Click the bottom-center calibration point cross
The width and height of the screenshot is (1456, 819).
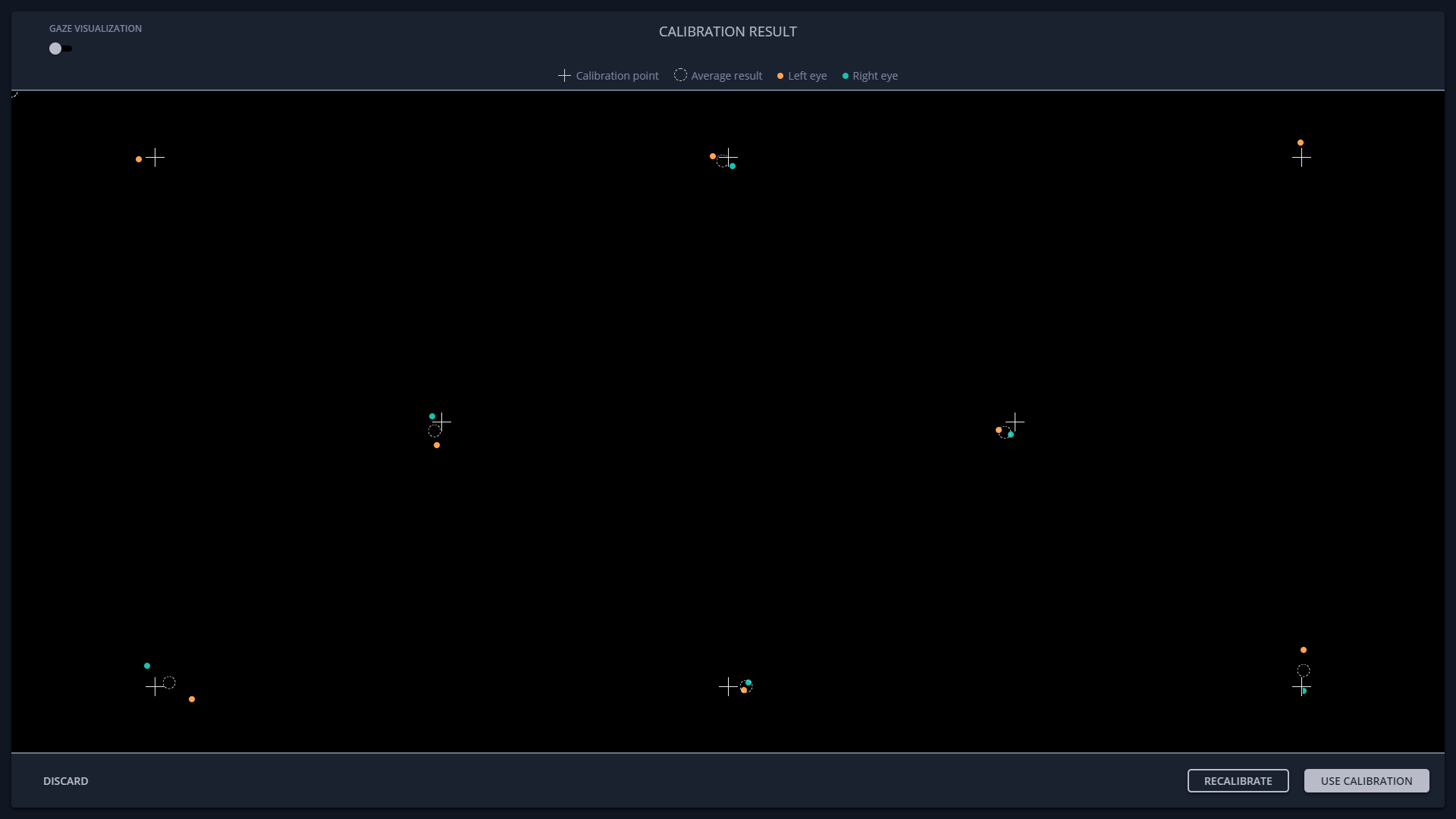click(x=728, y=686)
